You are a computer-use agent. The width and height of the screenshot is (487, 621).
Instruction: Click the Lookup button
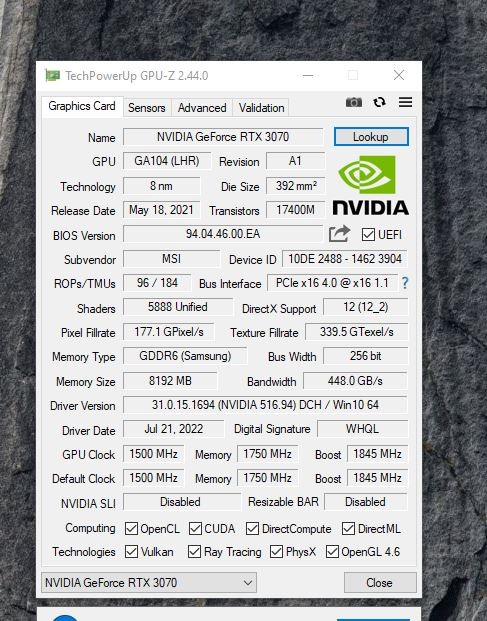[x=371, y=137]
